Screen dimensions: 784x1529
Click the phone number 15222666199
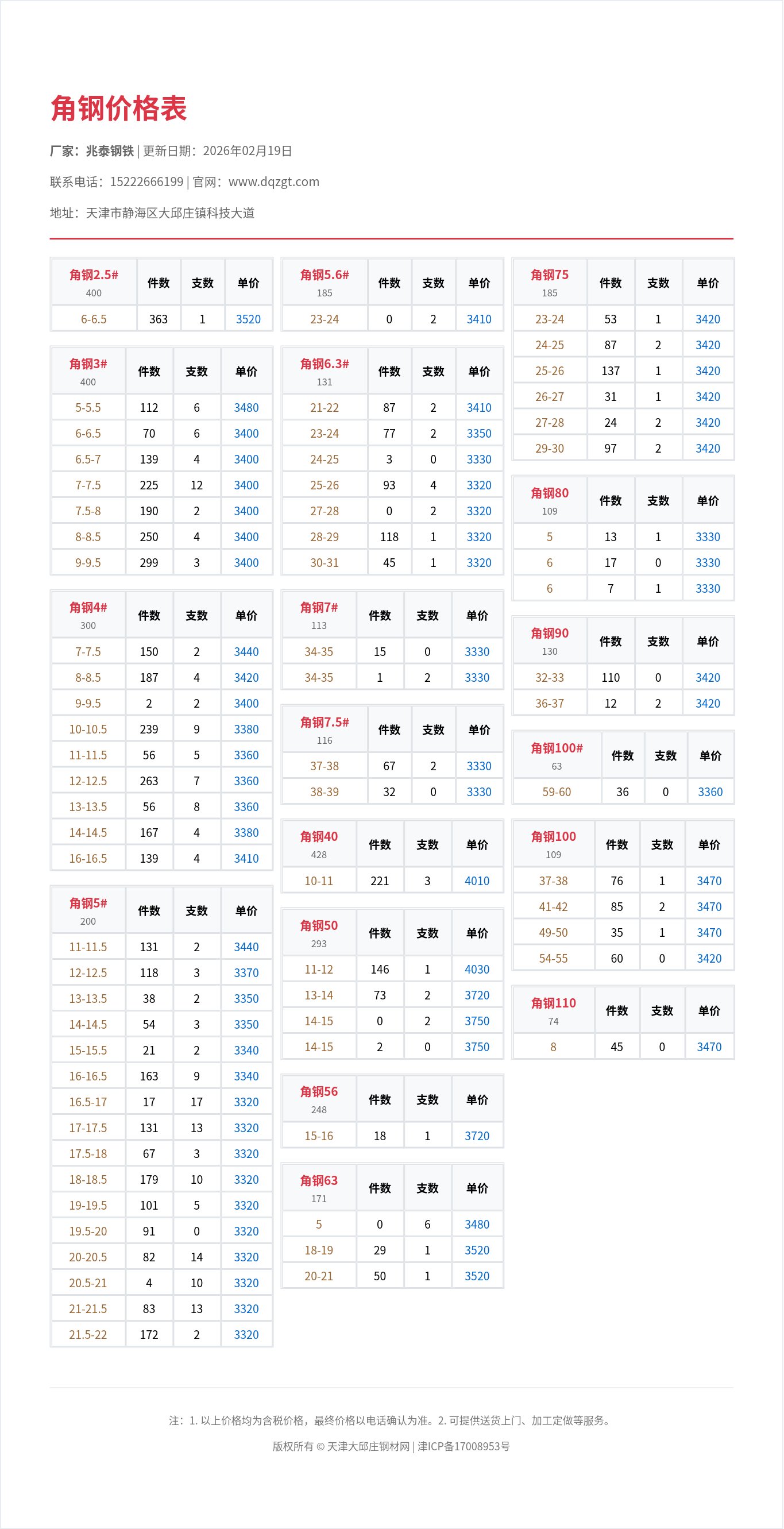point(146,182)
